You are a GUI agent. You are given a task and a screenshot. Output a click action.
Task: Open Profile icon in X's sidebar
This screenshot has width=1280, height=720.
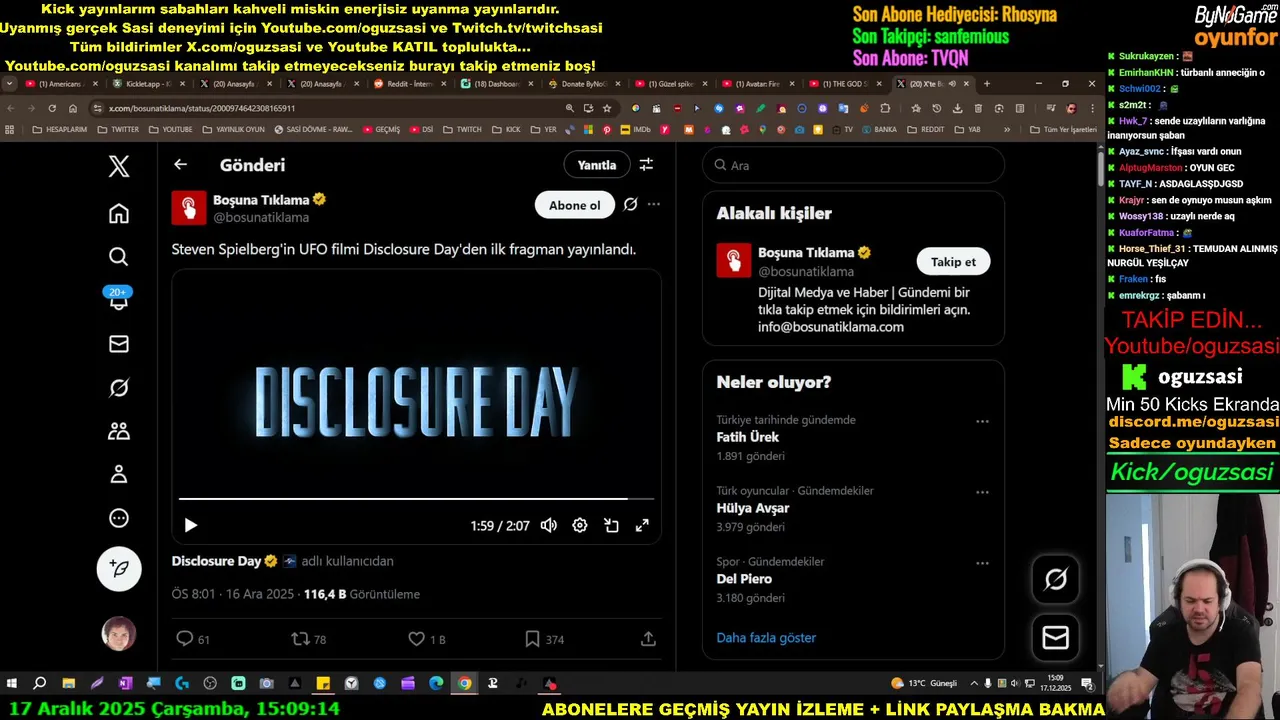(119, 475)
